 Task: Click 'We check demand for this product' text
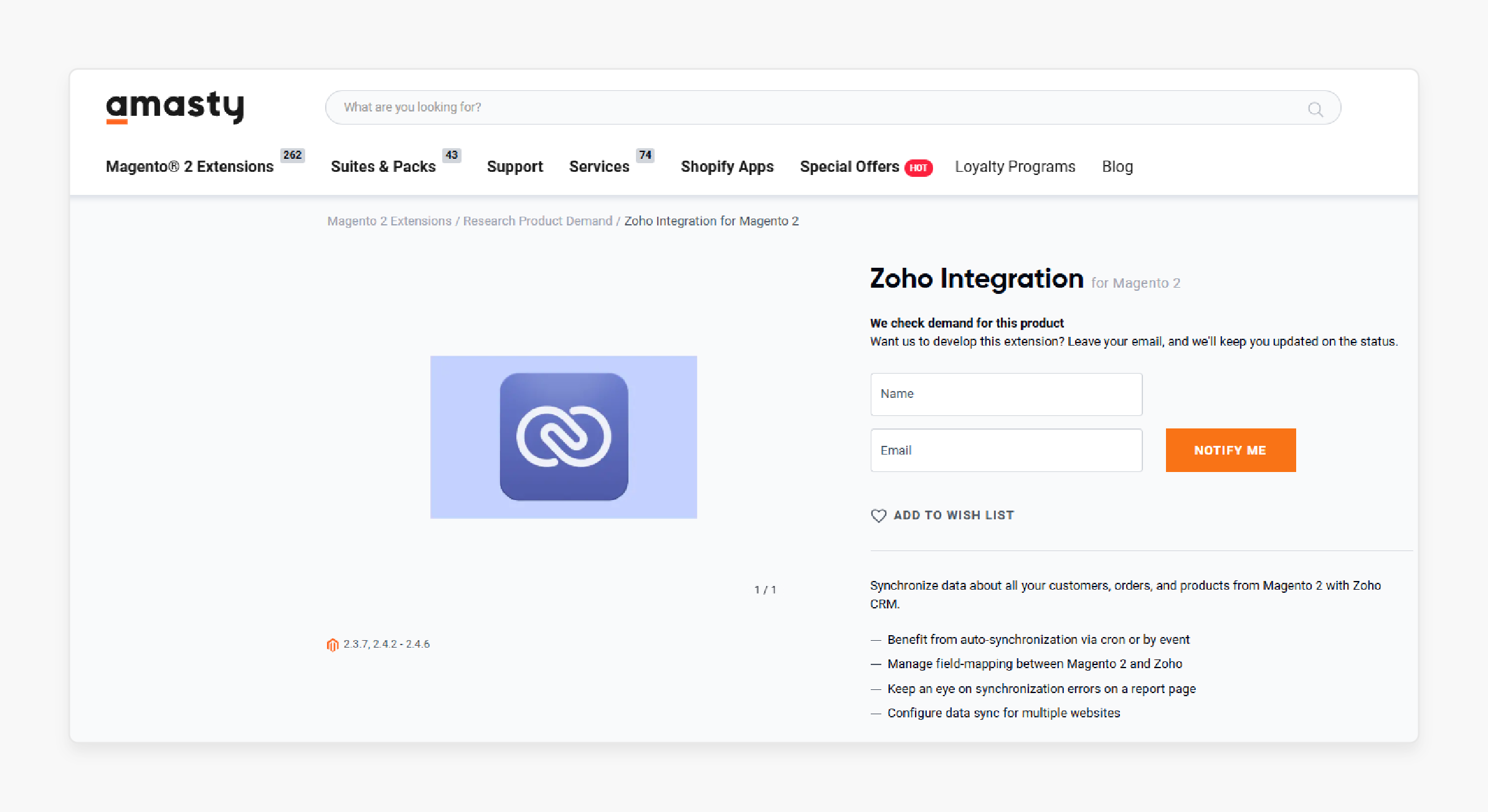(967, 323)
